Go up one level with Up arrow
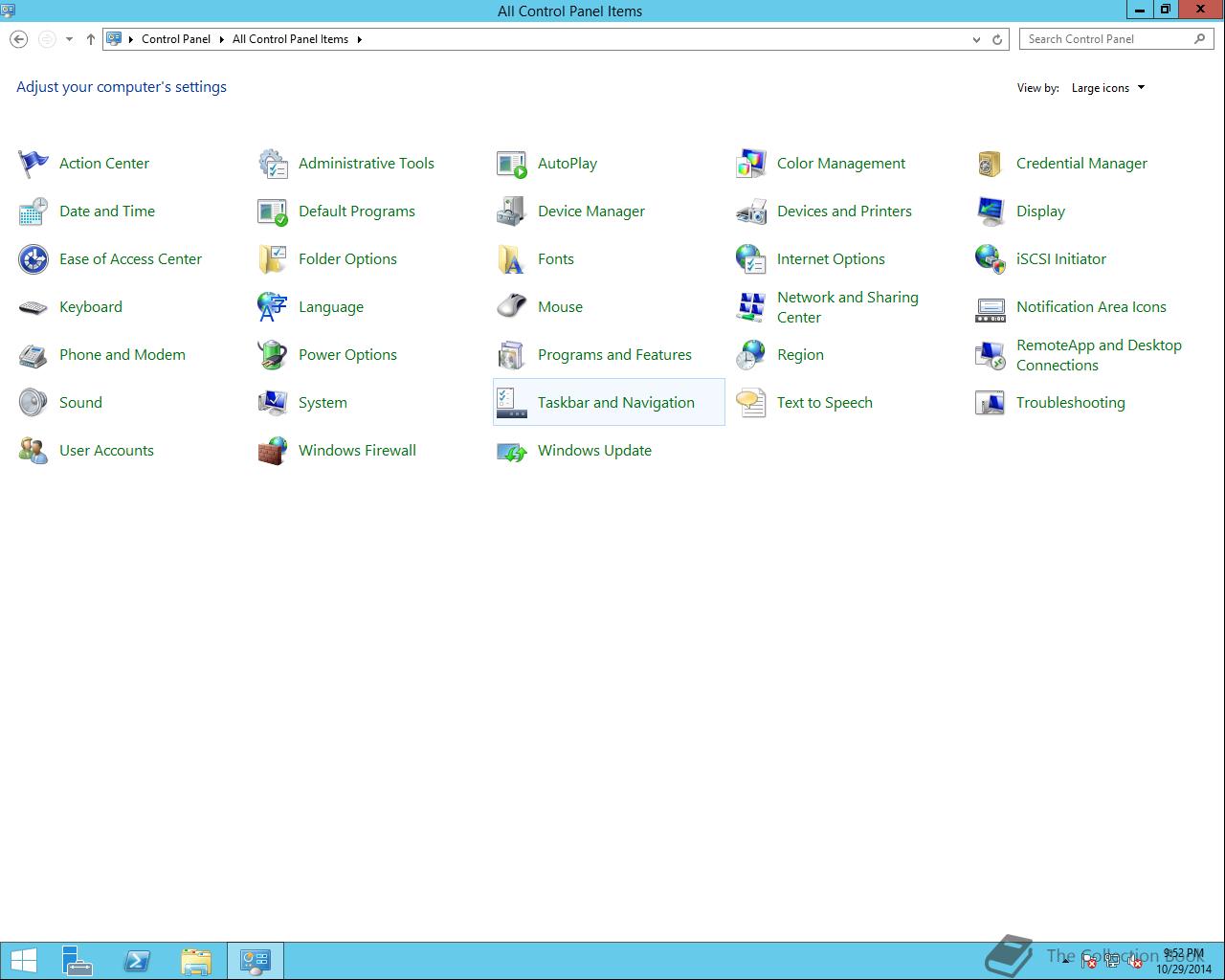1225x980 pixels. (90, 39)
